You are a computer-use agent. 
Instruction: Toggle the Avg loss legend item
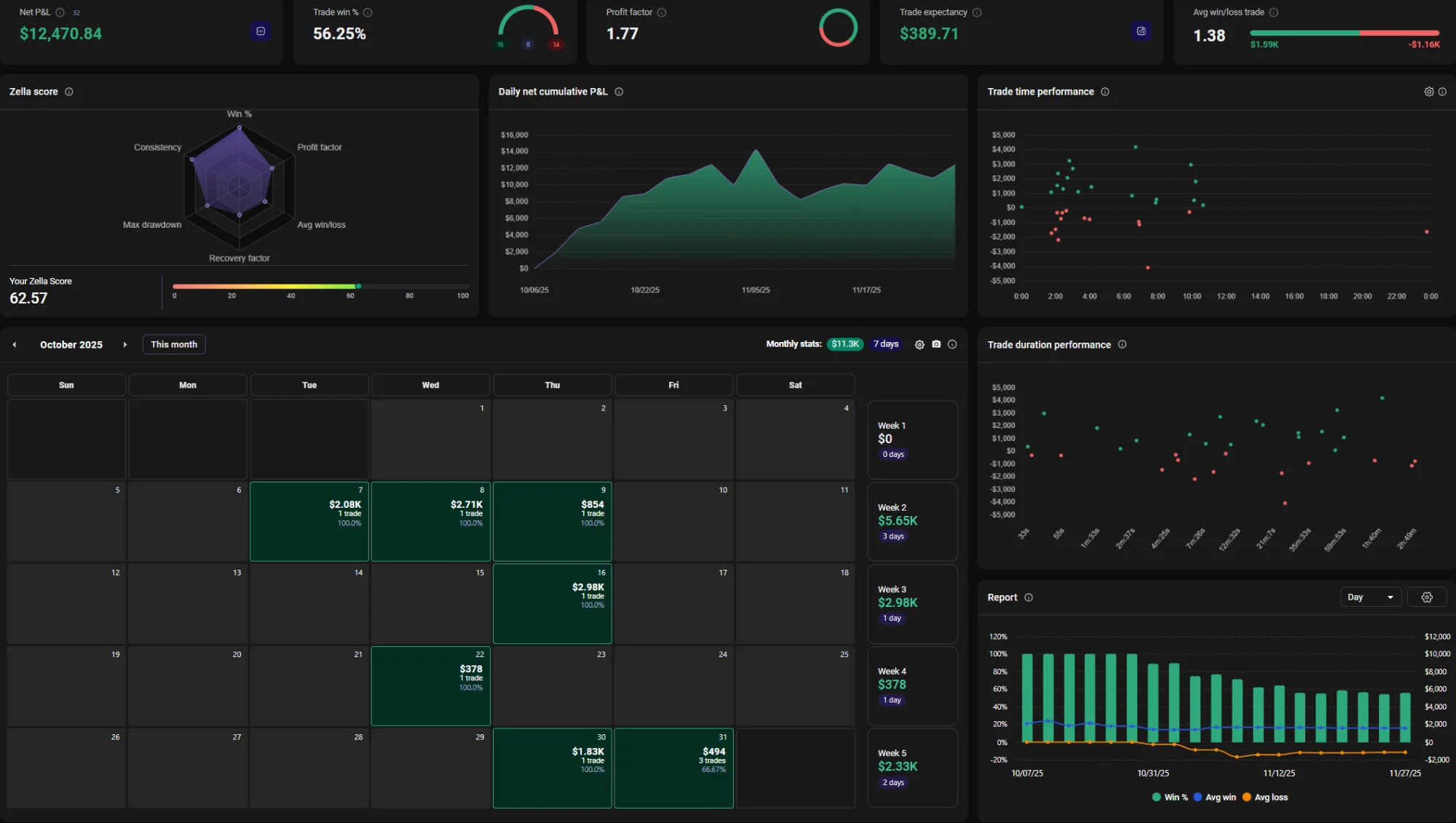pos(1265,797)
